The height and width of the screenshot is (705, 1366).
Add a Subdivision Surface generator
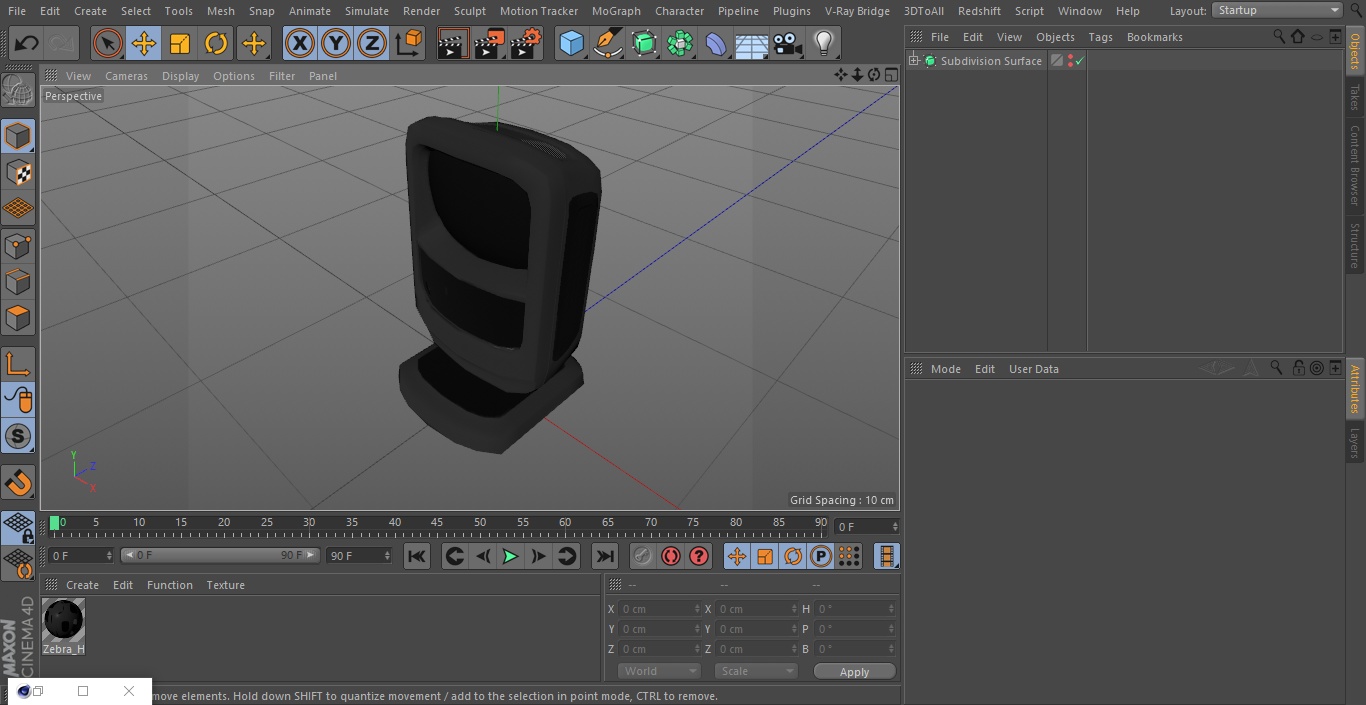coord(644,43)
